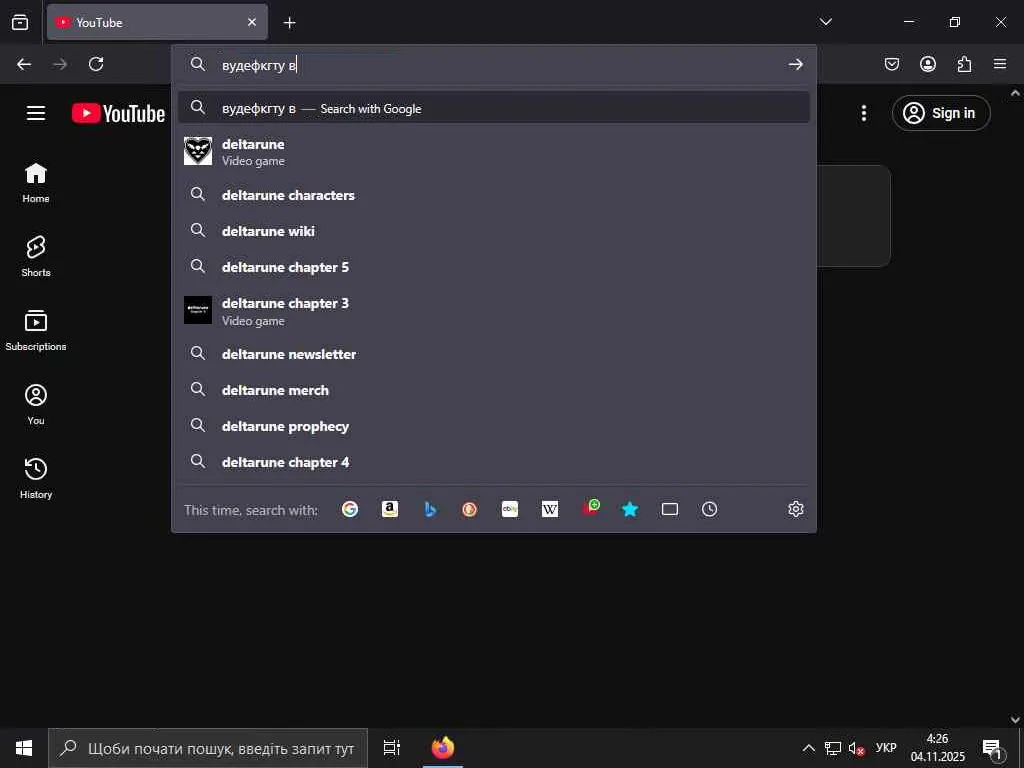Select the deltarune characters suggestion
1024x768 pixels.
(x=494, y=195)
